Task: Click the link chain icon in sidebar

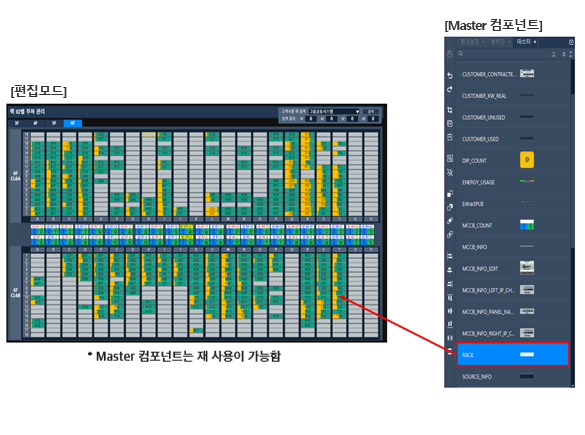Action: pos(450,235)
